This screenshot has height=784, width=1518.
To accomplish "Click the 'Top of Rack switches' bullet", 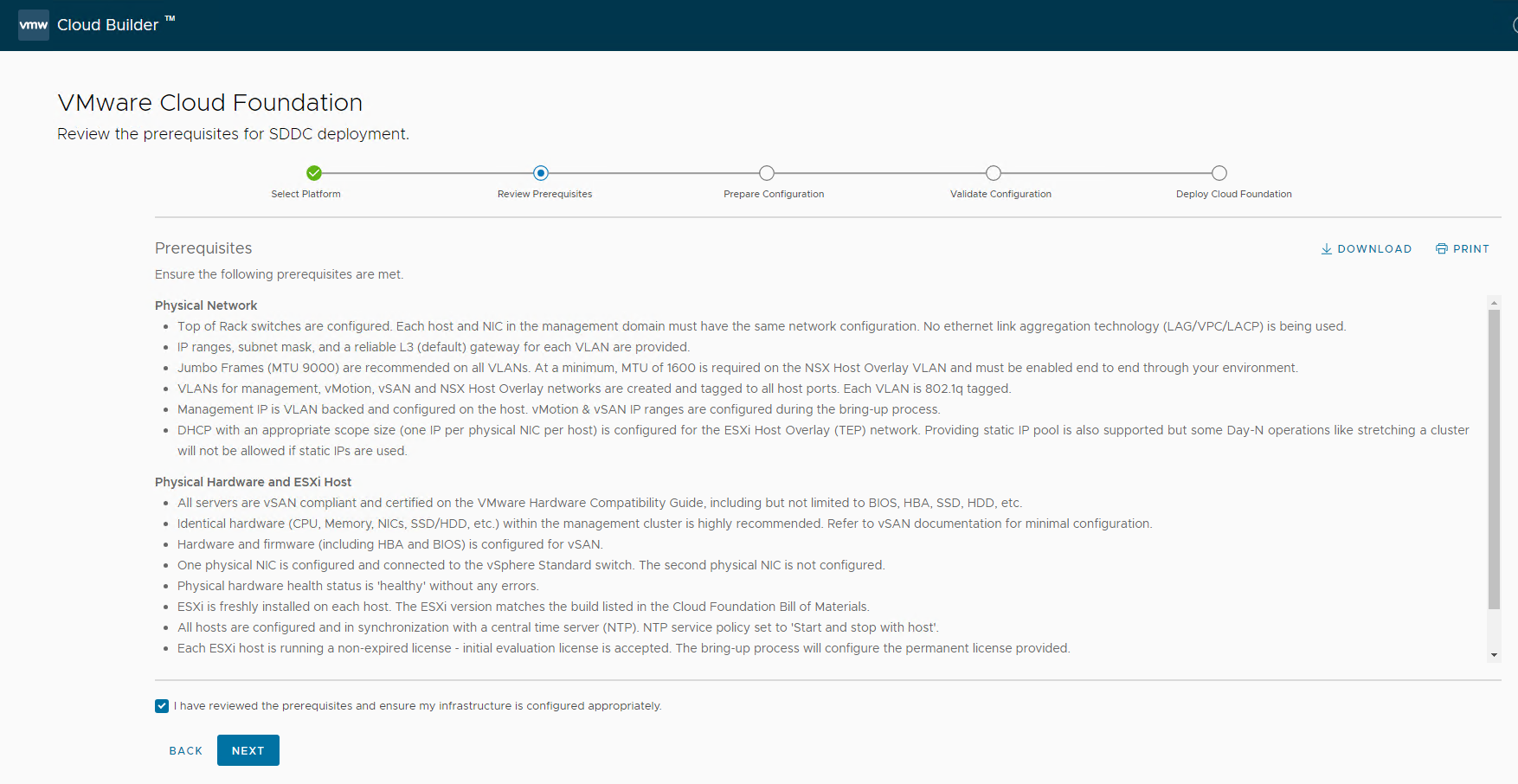I will click(762, 326).
